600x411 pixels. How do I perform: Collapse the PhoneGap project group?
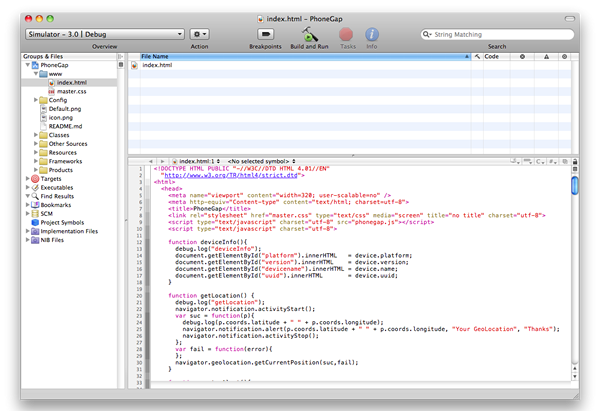(28, 65)
